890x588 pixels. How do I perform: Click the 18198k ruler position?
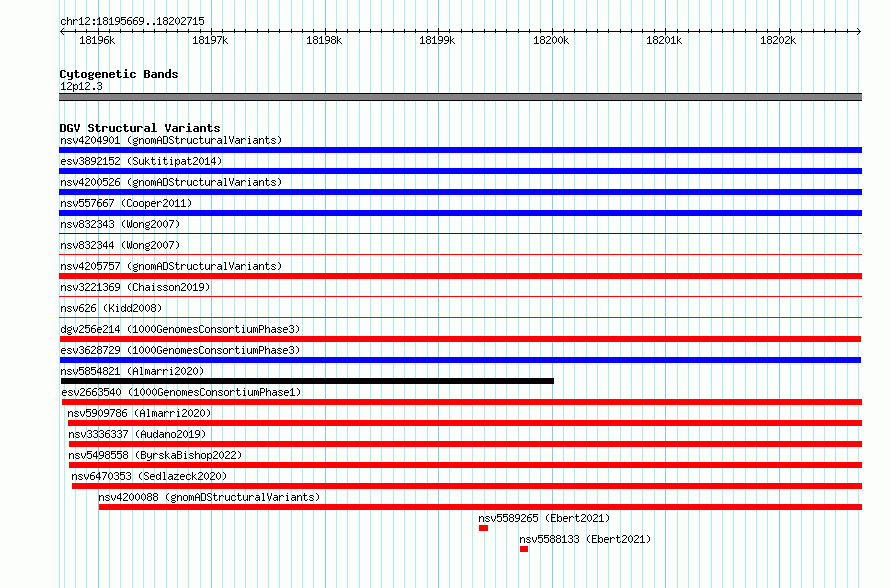324,40
